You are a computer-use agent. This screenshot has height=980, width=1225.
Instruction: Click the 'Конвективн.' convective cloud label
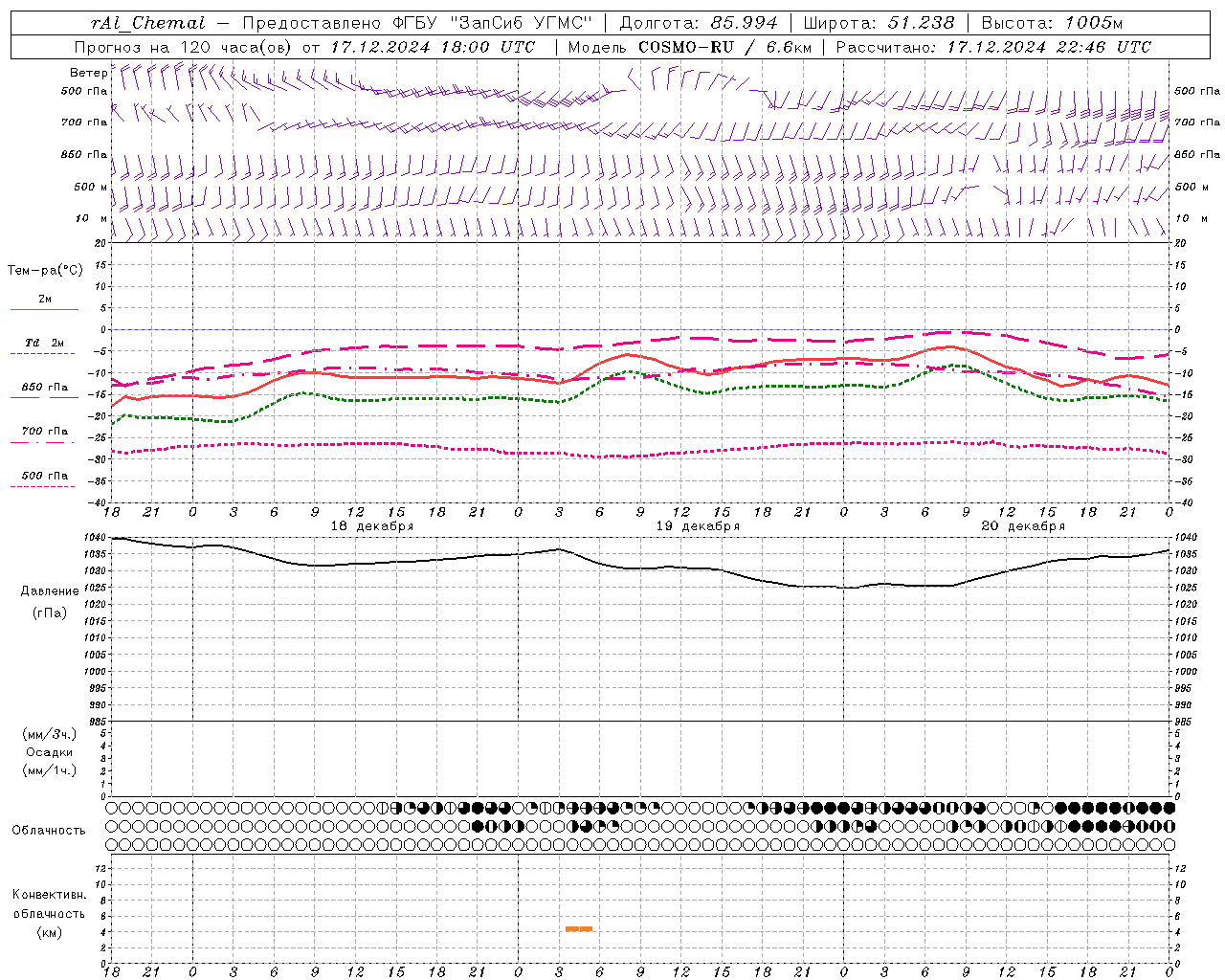[50, 895]
